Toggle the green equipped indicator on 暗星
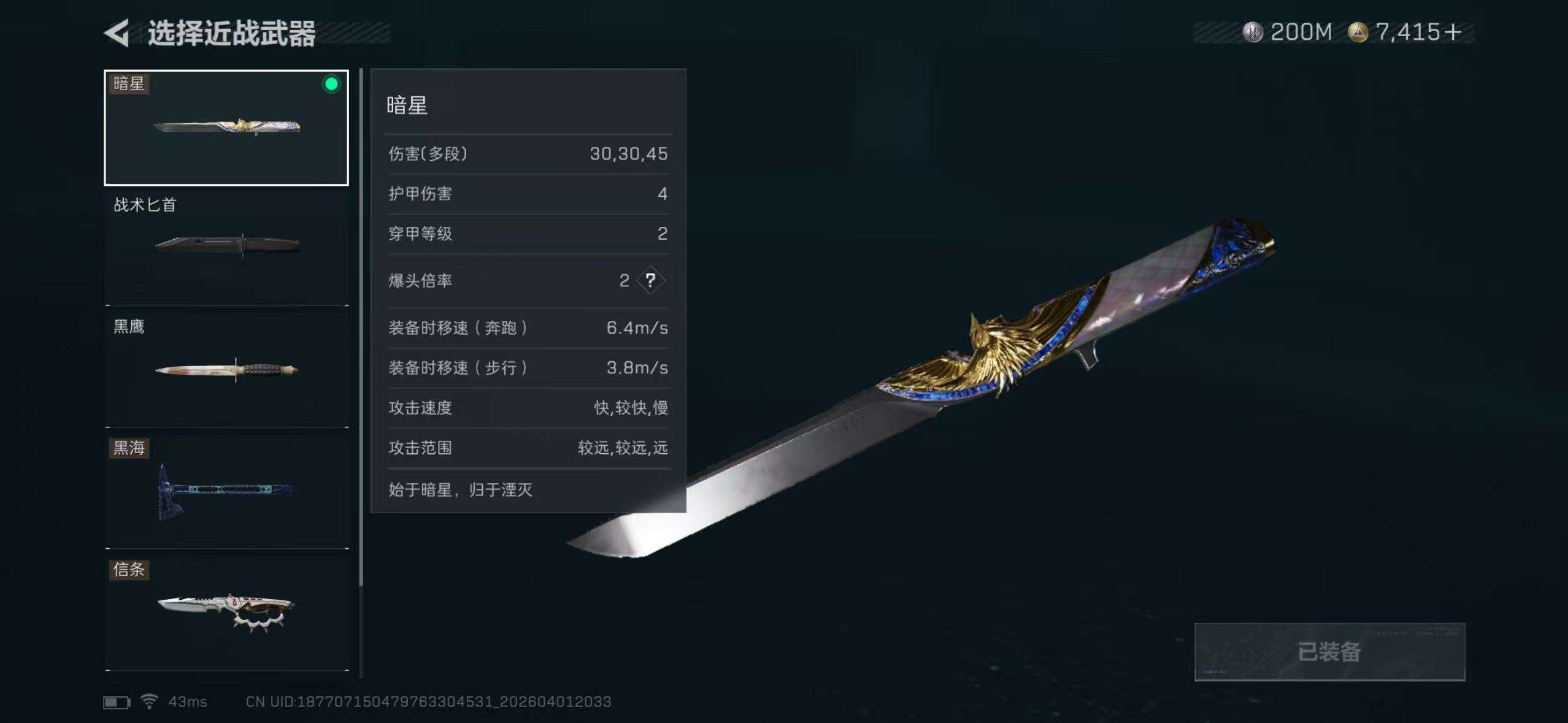This screenshot has width=1568, height=723. click(331, 84)
